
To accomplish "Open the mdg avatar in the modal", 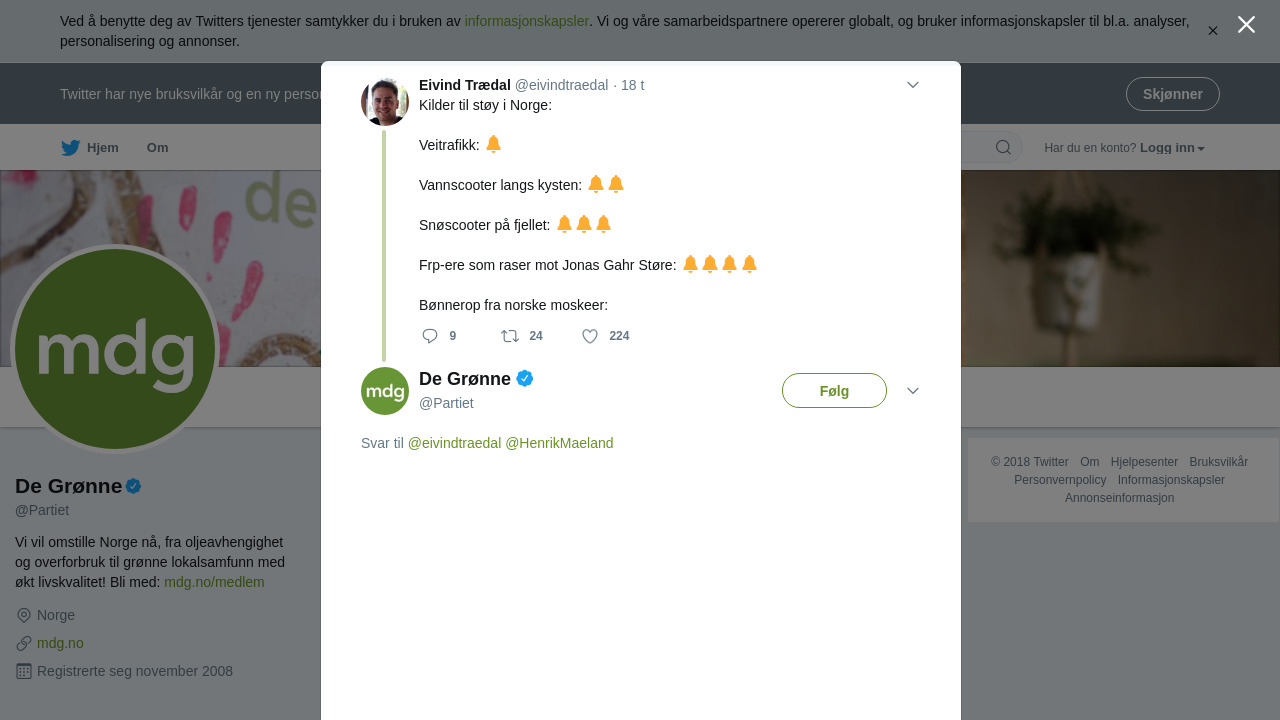I will [x=385, y=391].
